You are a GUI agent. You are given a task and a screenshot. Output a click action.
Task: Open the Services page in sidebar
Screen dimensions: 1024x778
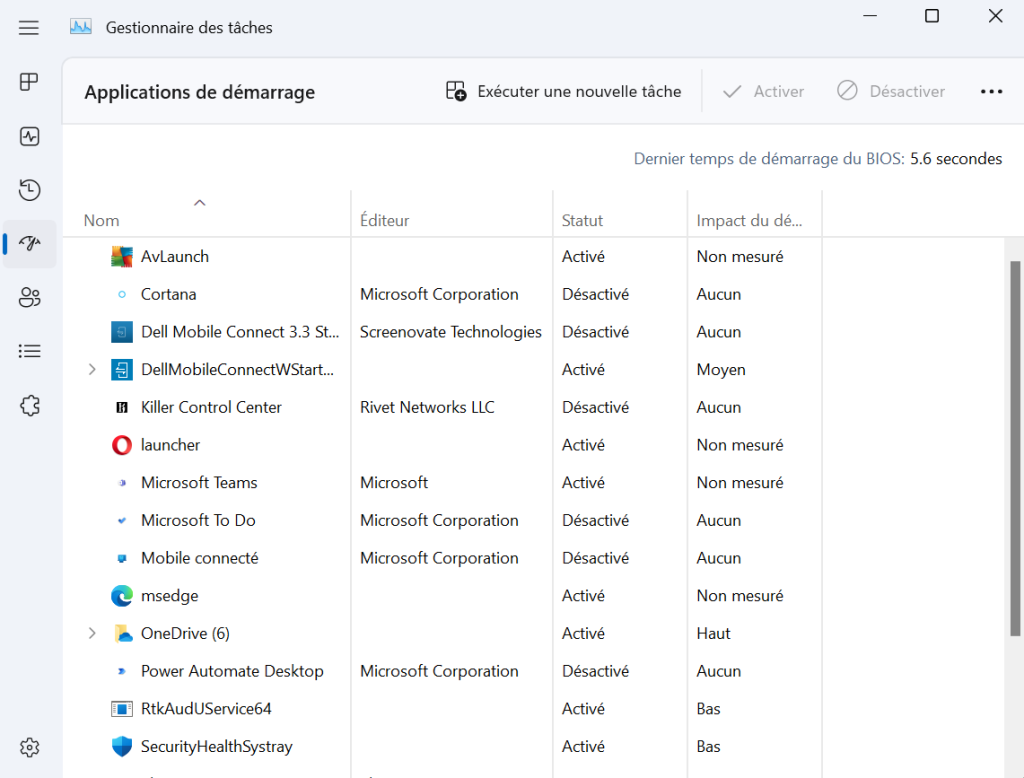29,406
